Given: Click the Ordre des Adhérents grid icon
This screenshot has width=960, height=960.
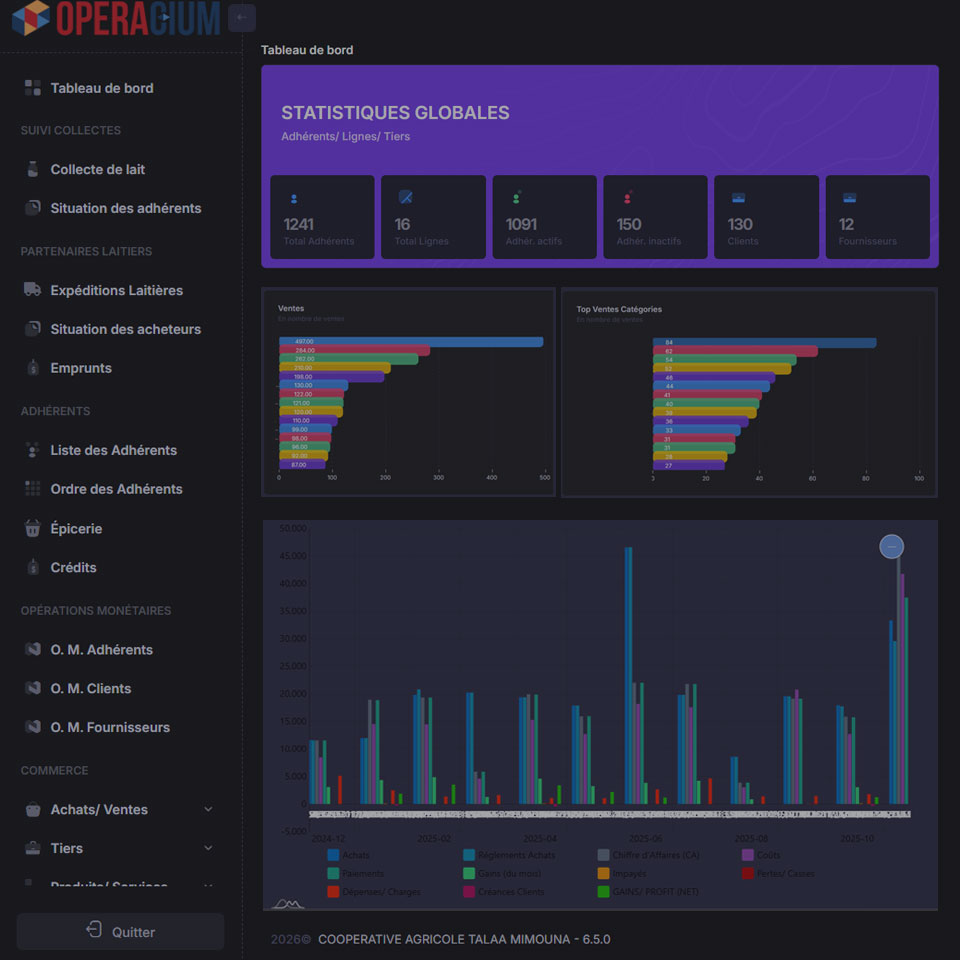Looking at the screenshot, I should point(32,489).
